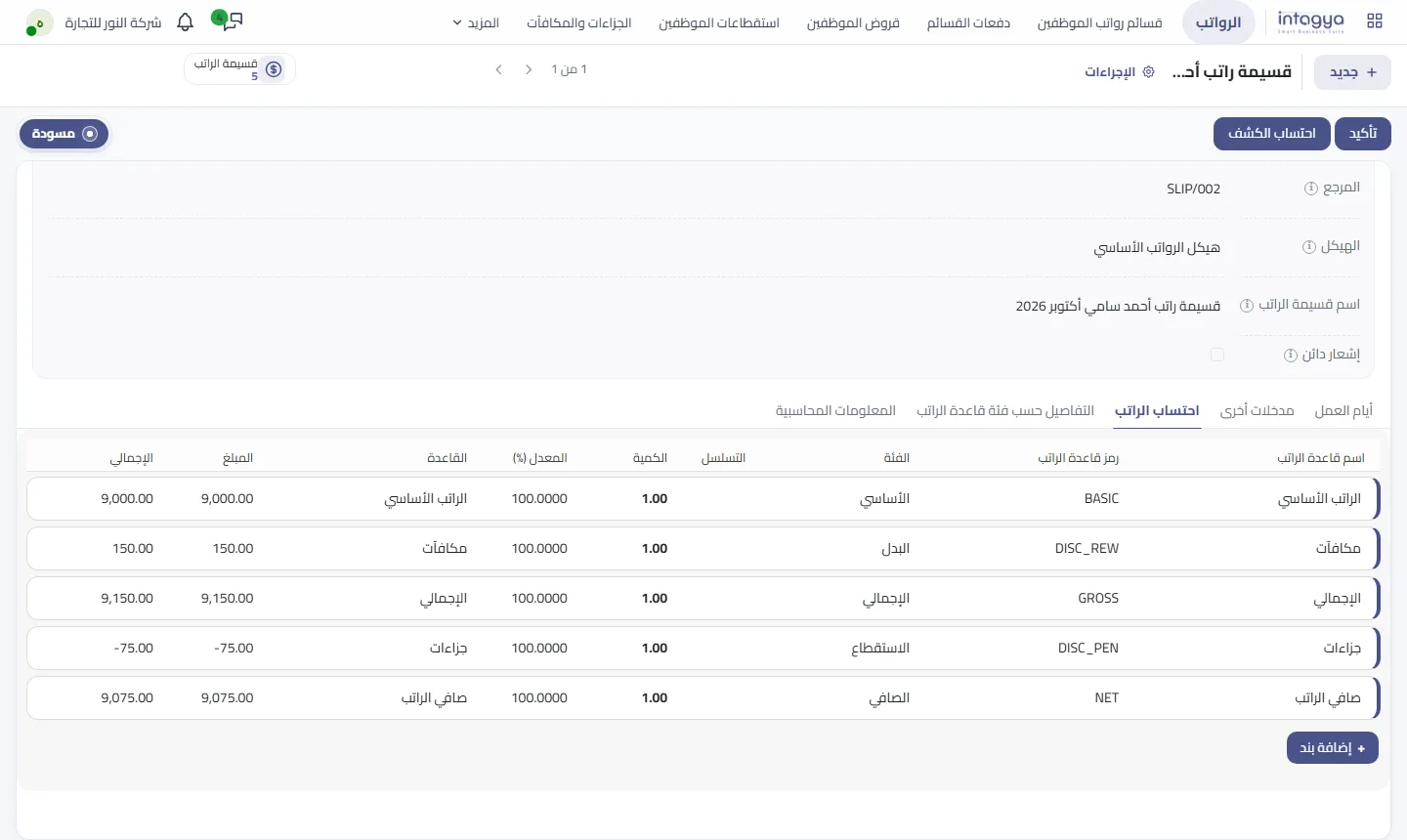Click the مسودة status button
Screen dimensions: 1407x840
coord(64,134)
